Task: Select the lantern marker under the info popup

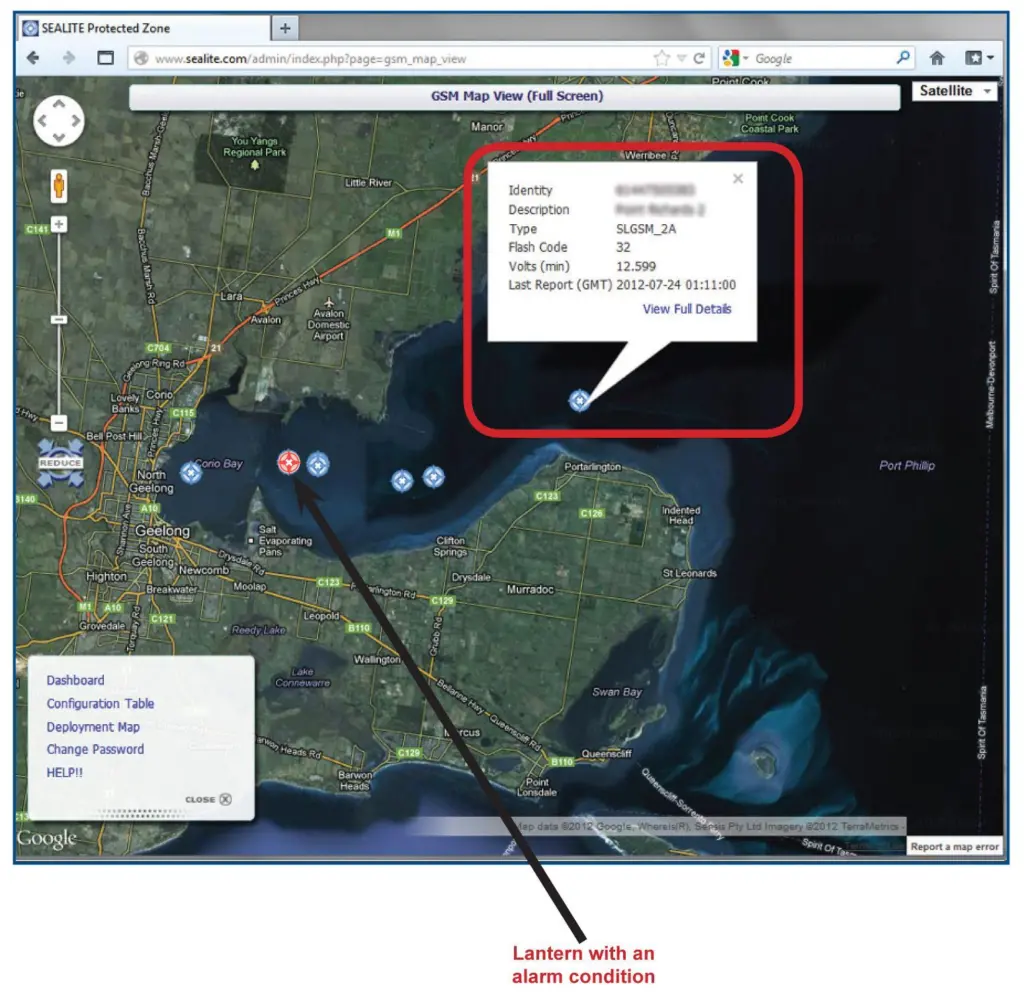Action: click(579, 400)
